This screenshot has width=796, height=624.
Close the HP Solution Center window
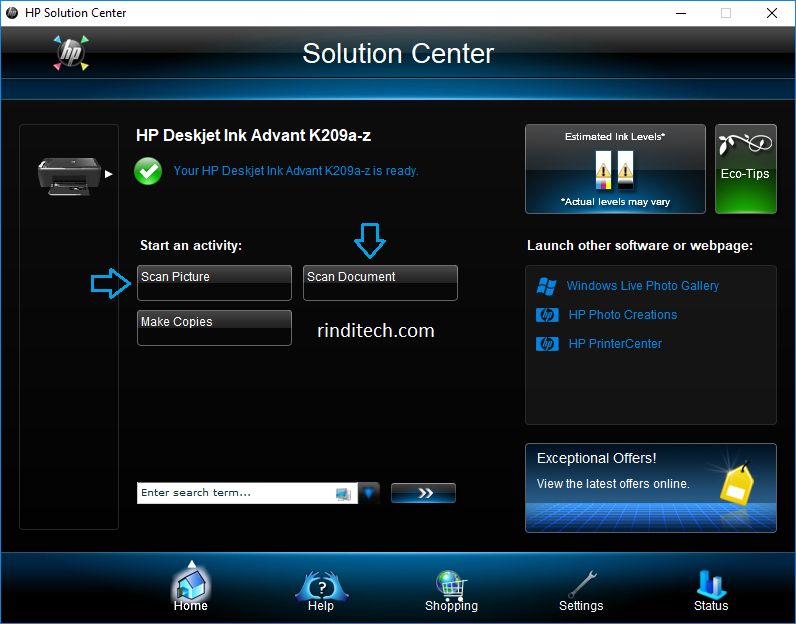[772, 13]
